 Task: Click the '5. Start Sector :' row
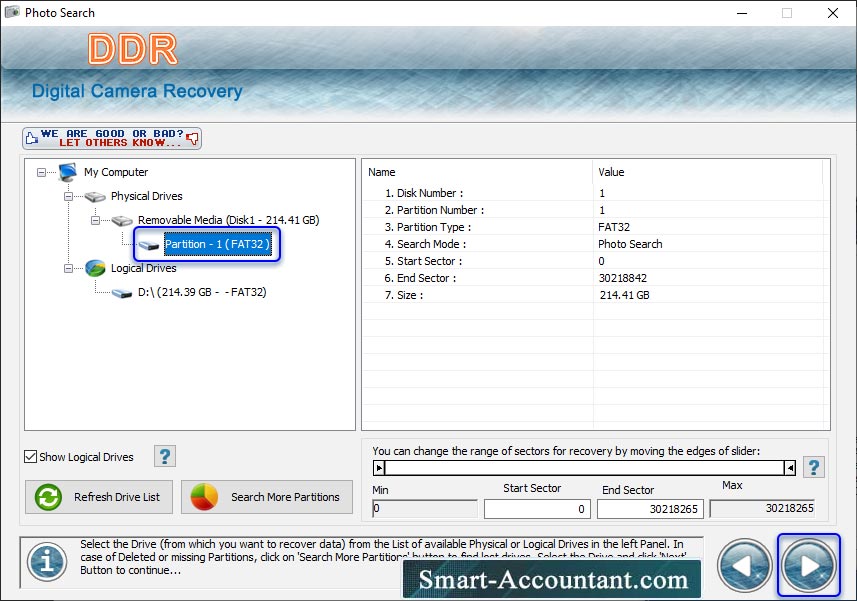click(596, 261)
